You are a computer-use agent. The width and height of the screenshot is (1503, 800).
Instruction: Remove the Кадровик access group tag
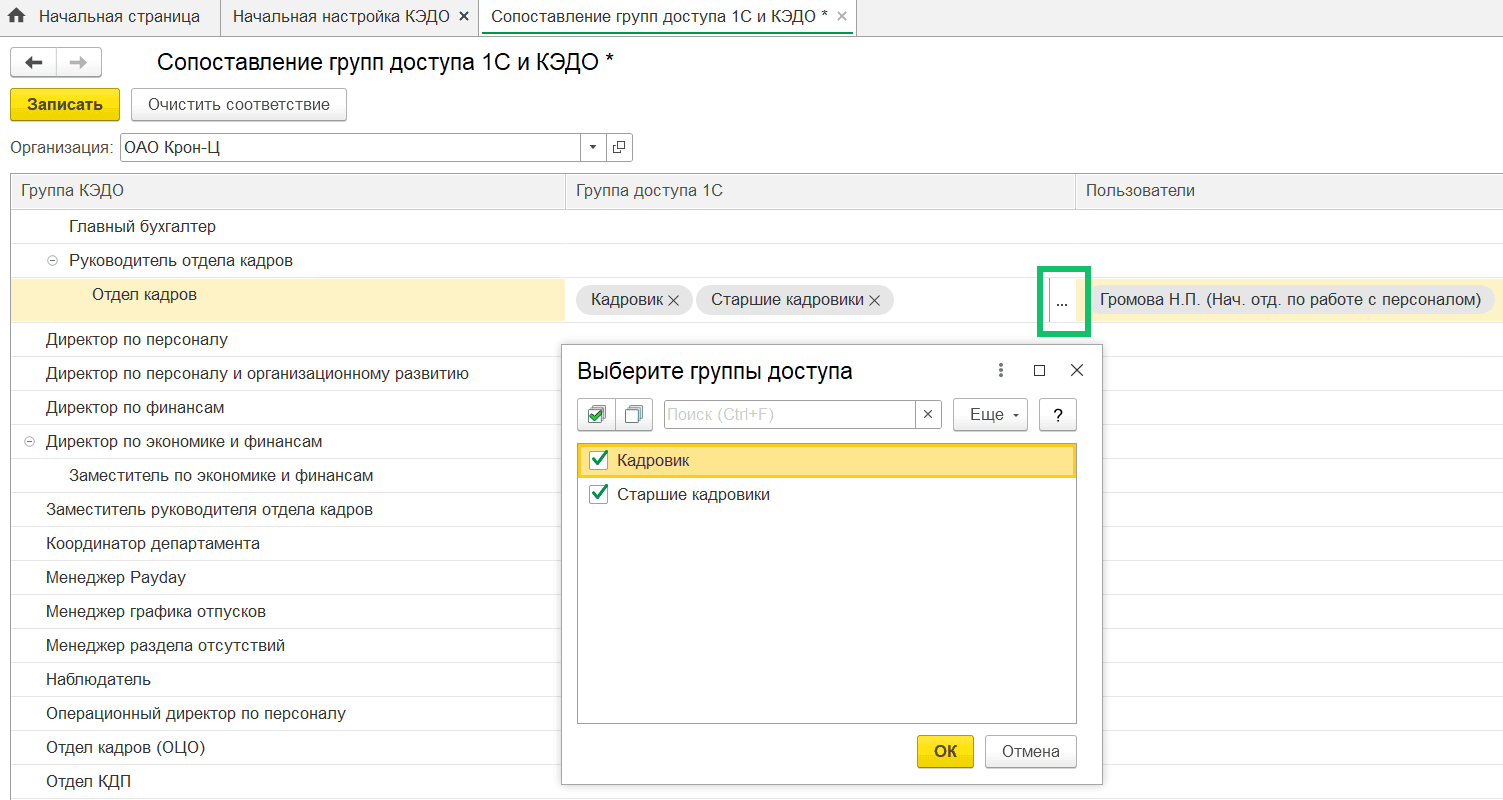point(674,300)
